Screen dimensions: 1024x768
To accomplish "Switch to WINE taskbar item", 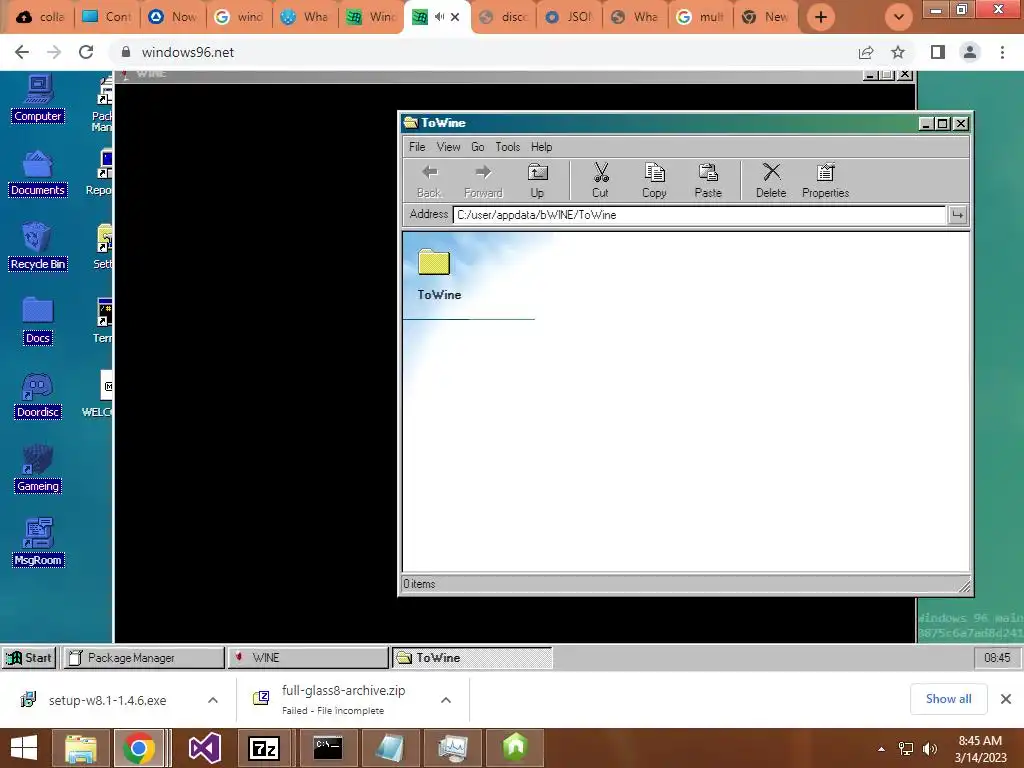I will (x=308, y=658).
